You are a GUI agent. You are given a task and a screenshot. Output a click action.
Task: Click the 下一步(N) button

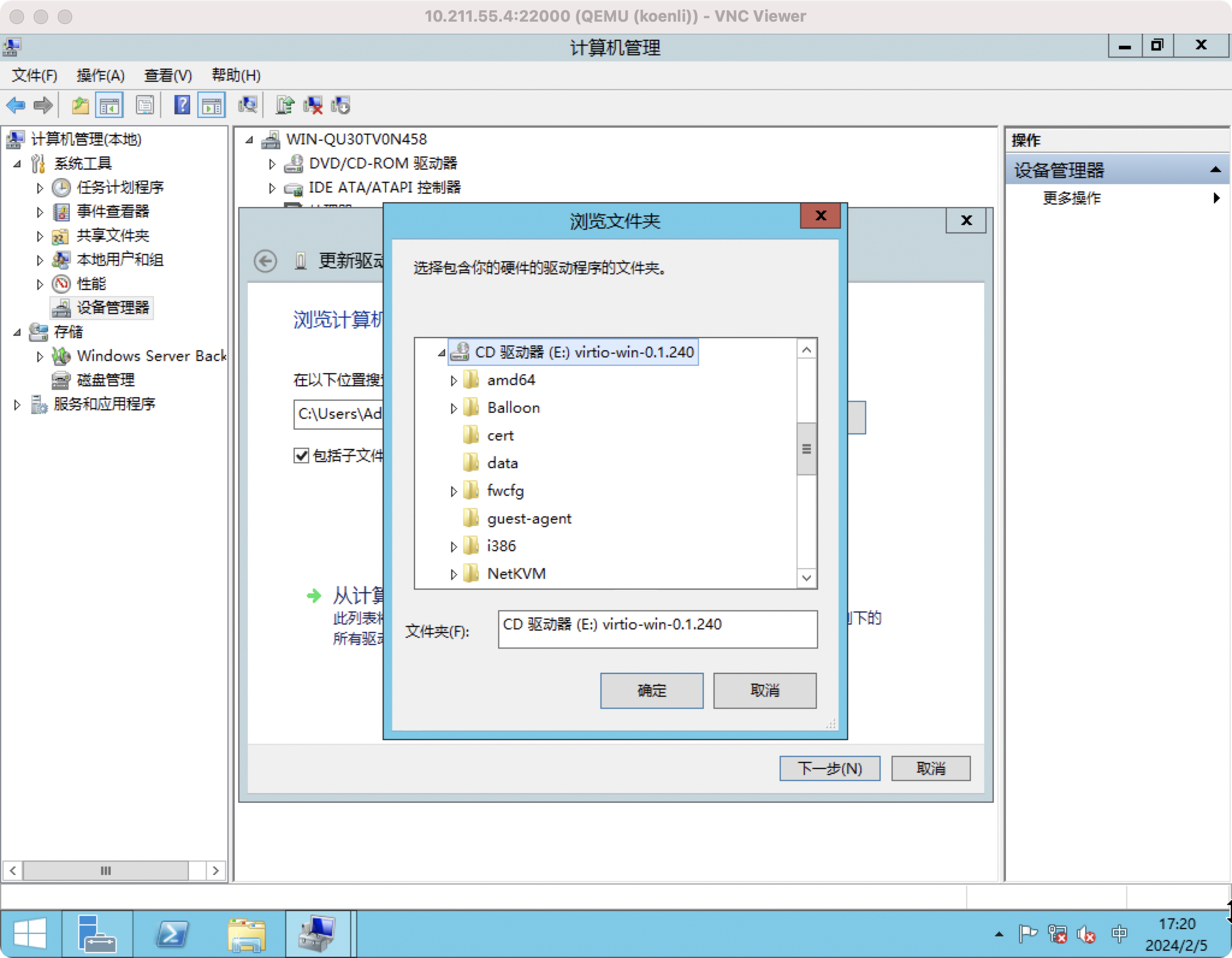tap(830, 768)
